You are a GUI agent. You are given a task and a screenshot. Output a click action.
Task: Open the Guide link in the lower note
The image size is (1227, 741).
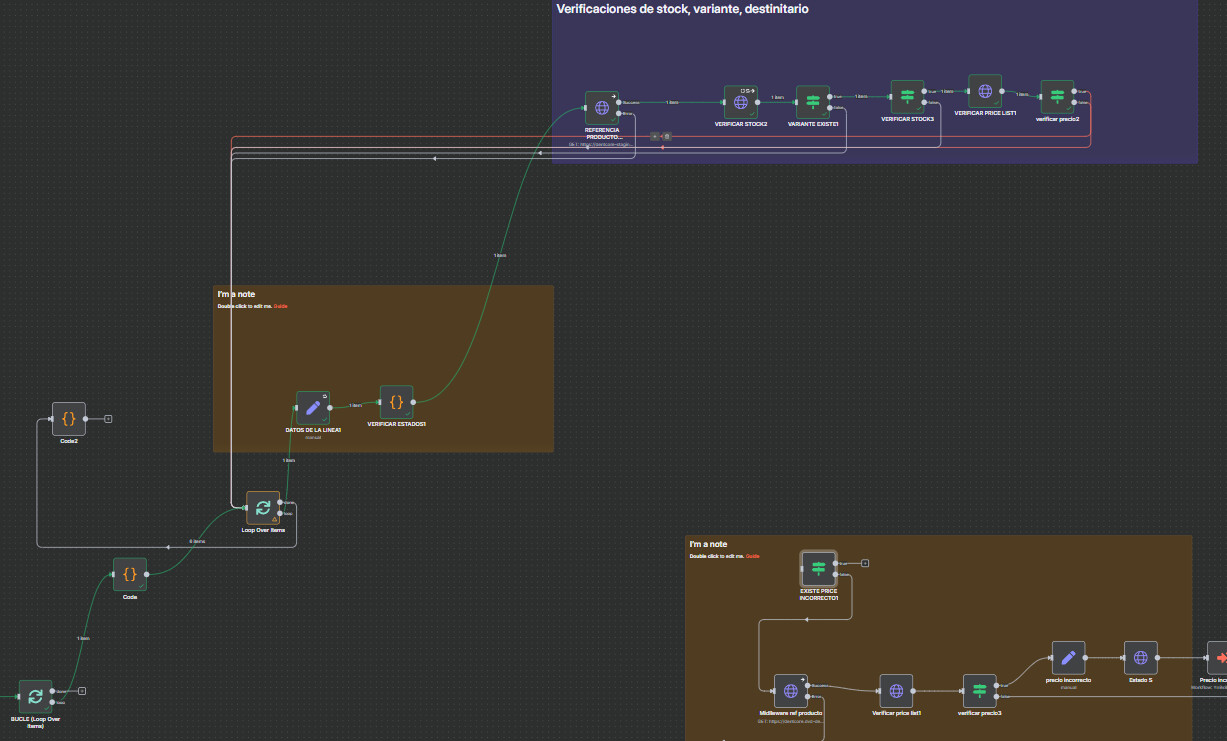(752, 556)
